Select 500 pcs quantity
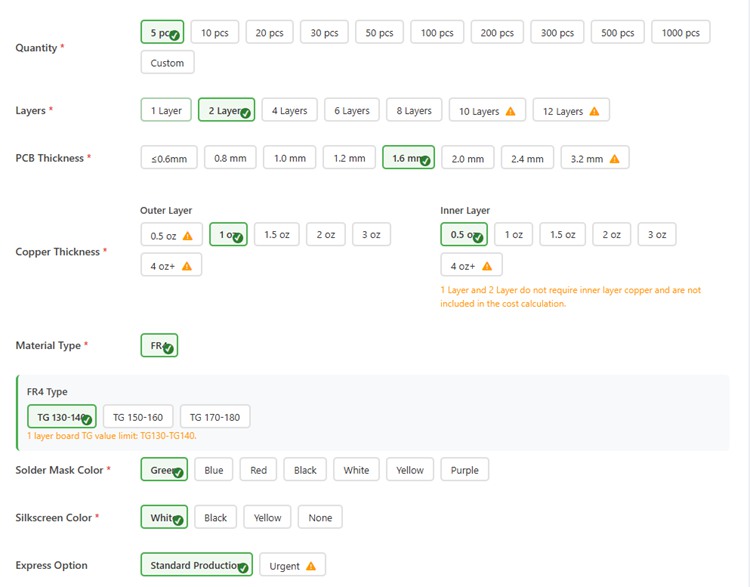 [x=618, y=33]
